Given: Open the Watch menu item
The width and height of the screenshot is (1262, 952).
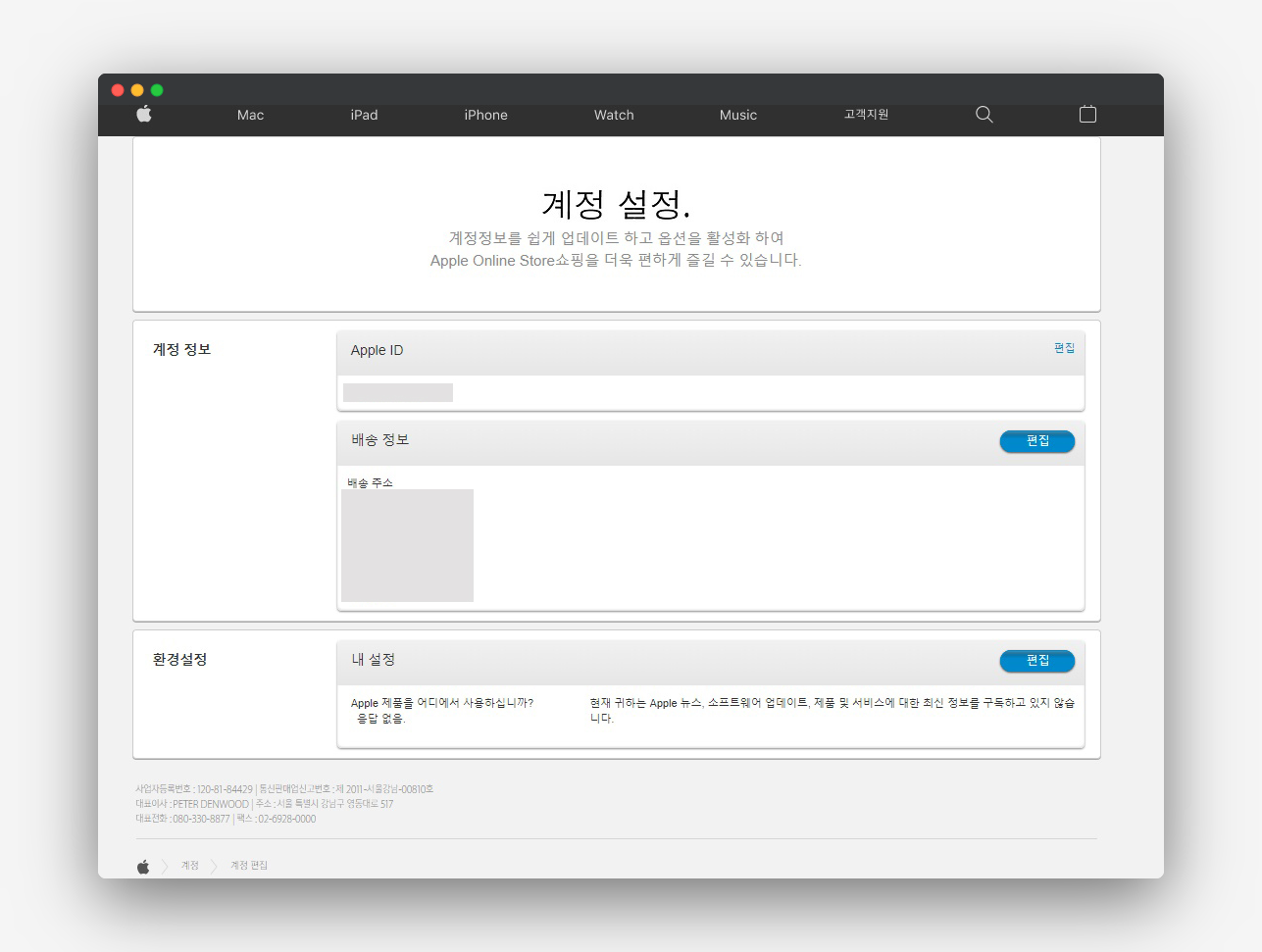Looking at the screenshot, I should 614,115.
